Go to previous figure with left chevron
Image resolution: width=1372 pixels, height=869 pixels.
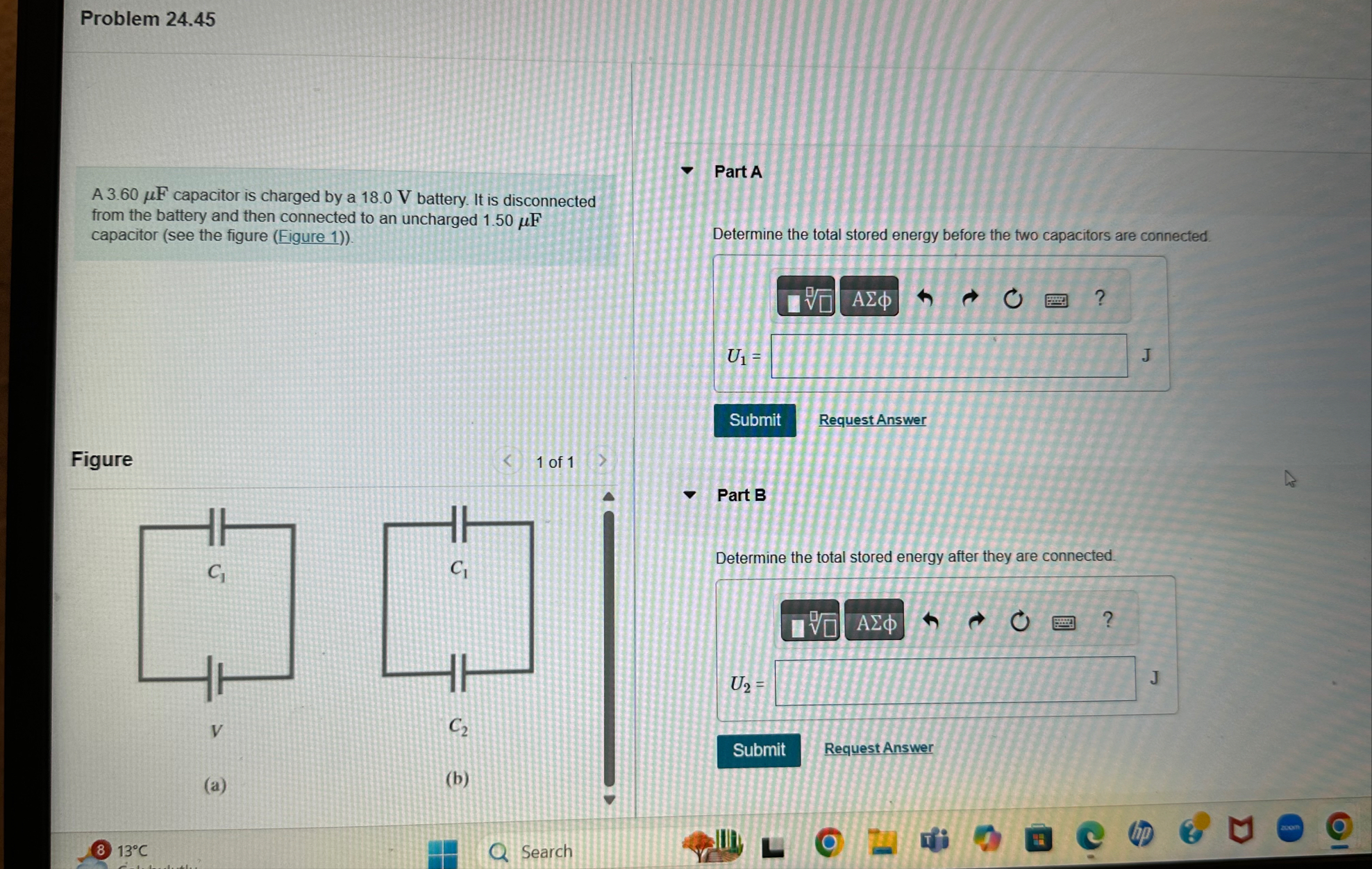pyautogui.click(x=508, y=460)
